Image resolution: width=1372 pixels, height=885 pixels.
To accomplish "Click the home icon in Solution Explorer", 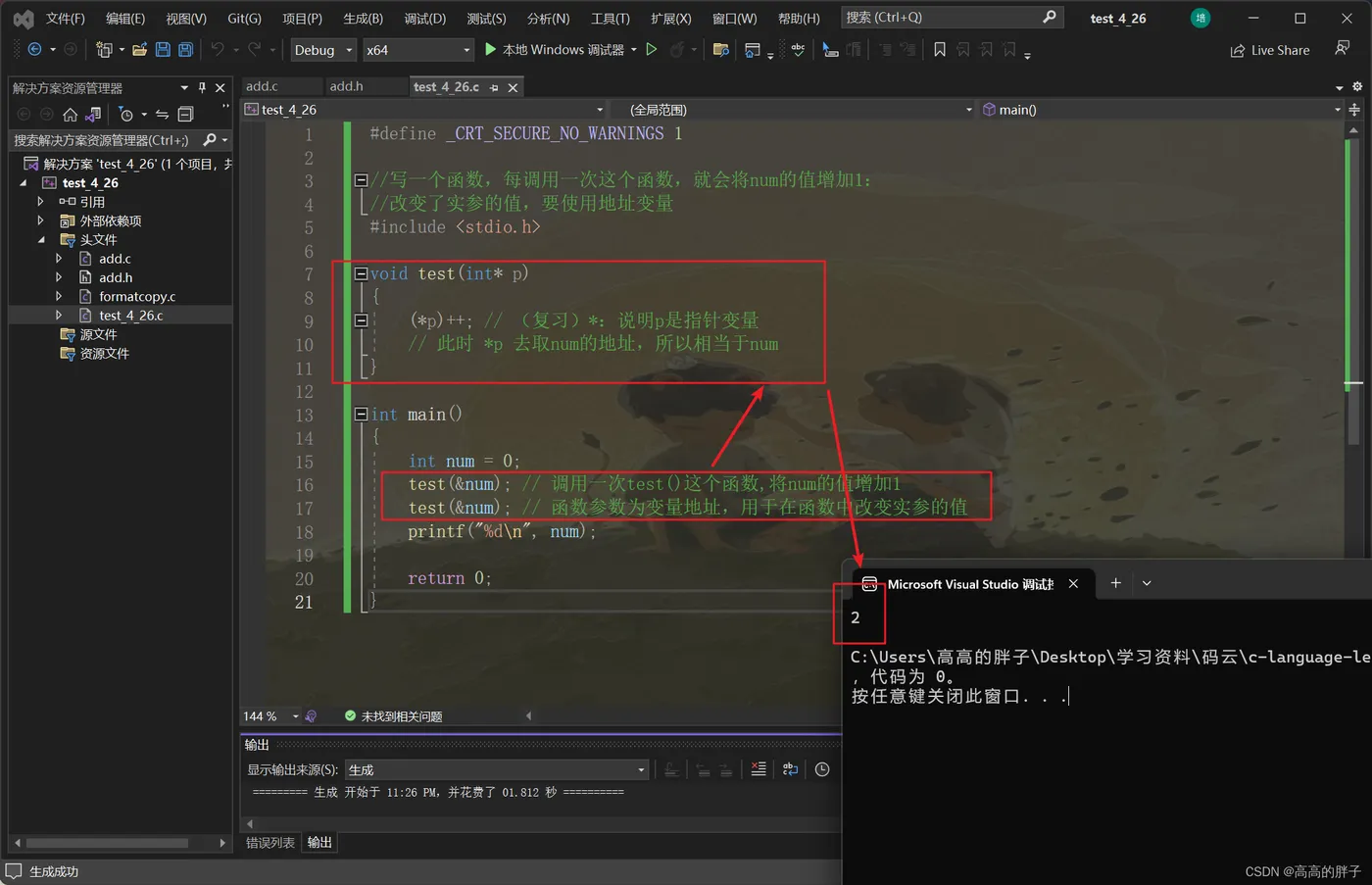I will pos(70,115).
